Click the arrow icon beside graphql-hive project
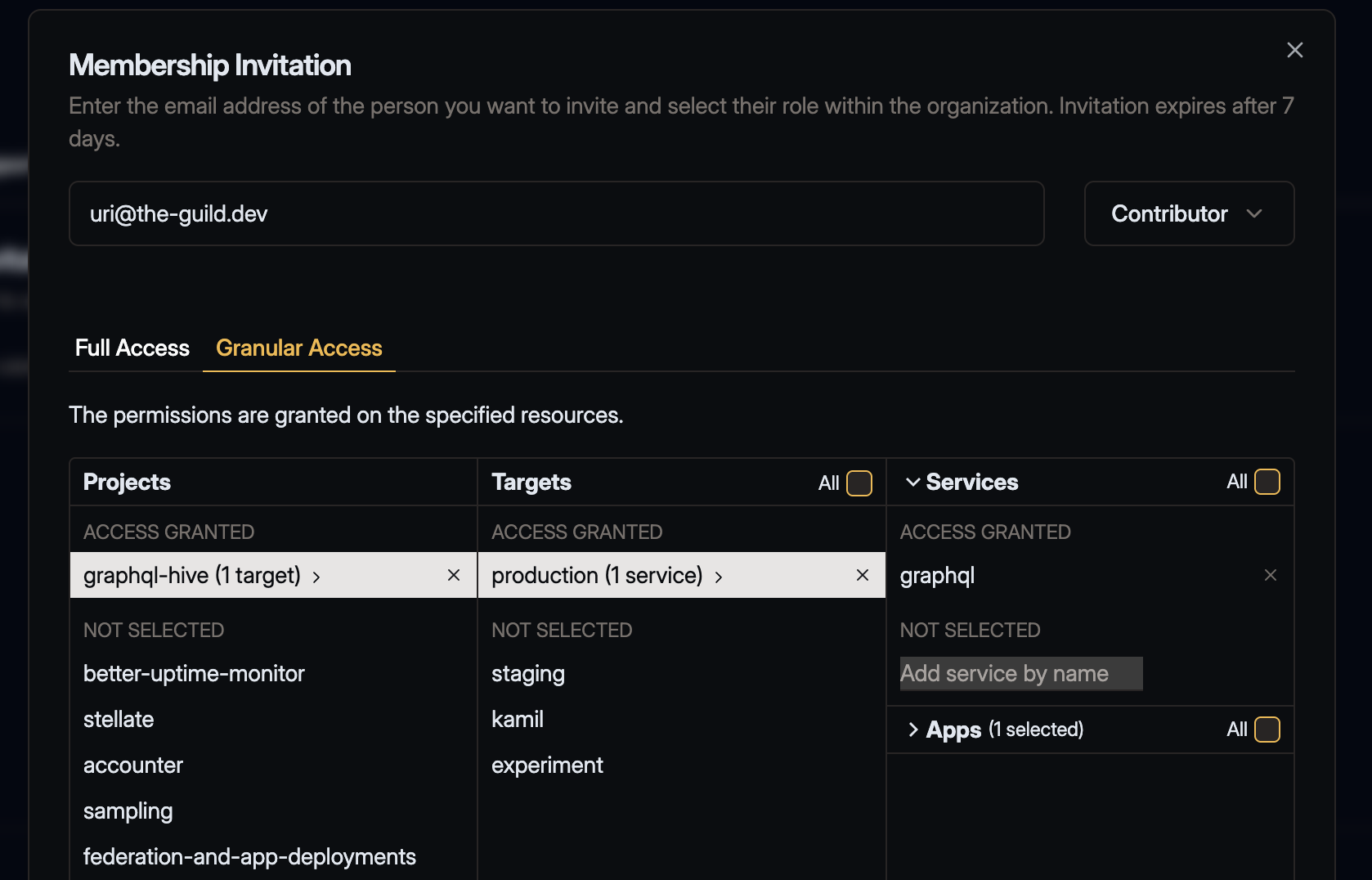The width and height of the screenshot is (1372, 880). point(317,577)
